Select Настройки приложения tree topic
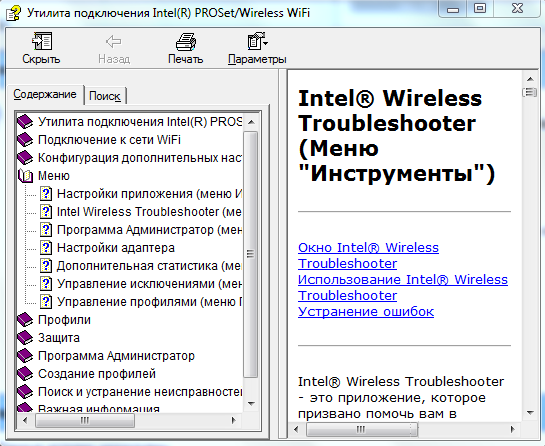 149,194
